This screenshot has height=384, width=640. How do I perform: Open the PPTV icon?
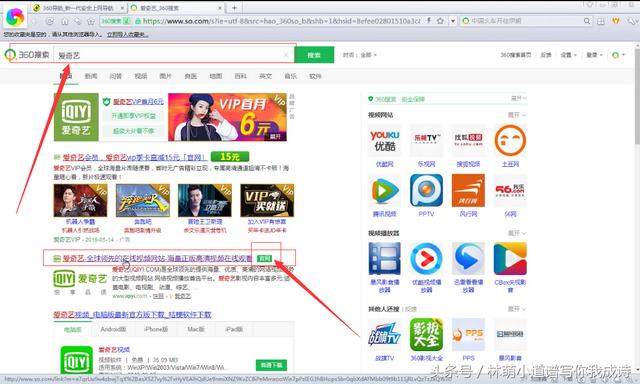[x=426, y=191]
